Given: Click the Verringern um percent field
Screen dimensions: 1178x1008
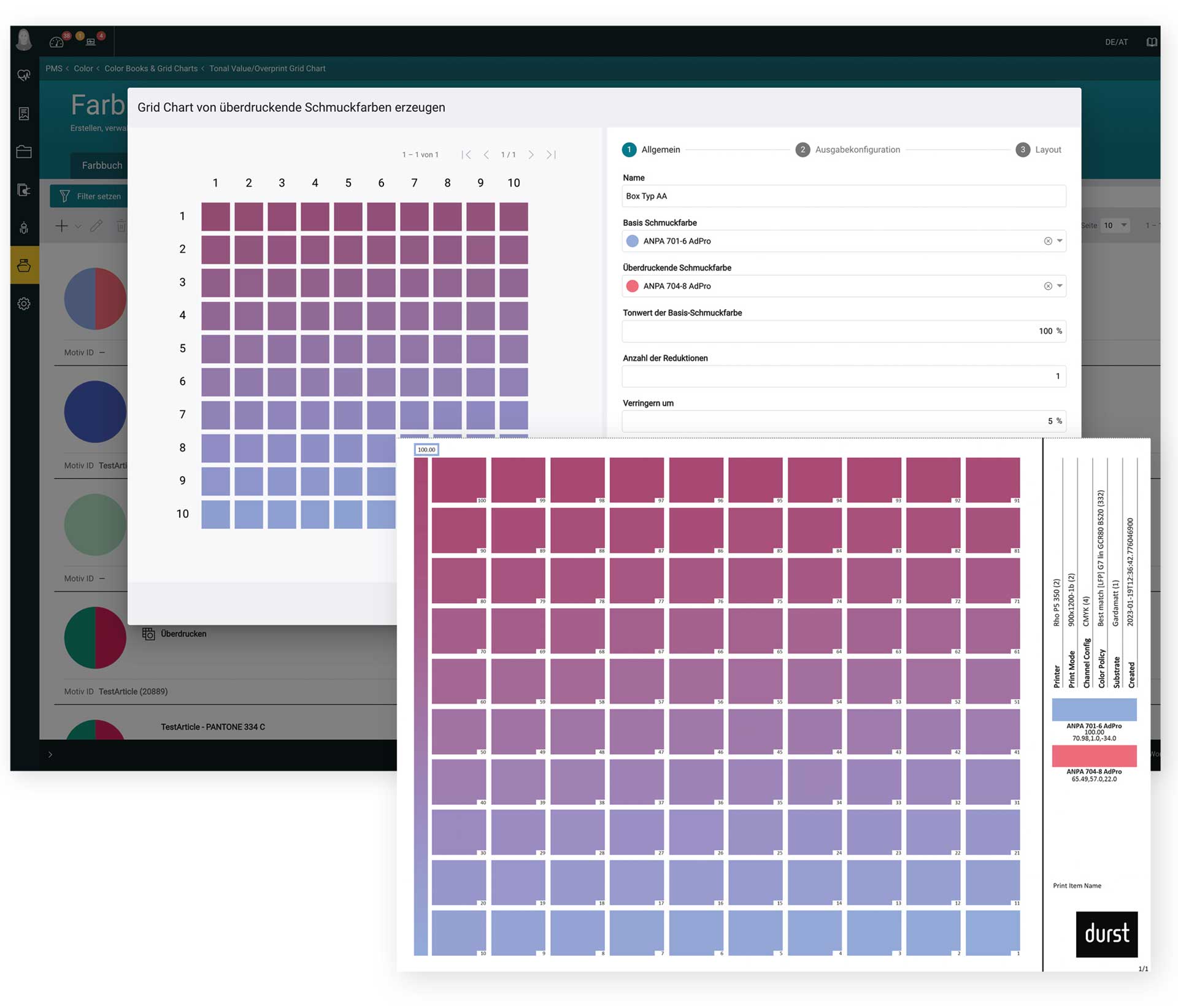Looking at the screenshot, I should tap(844, 421).
